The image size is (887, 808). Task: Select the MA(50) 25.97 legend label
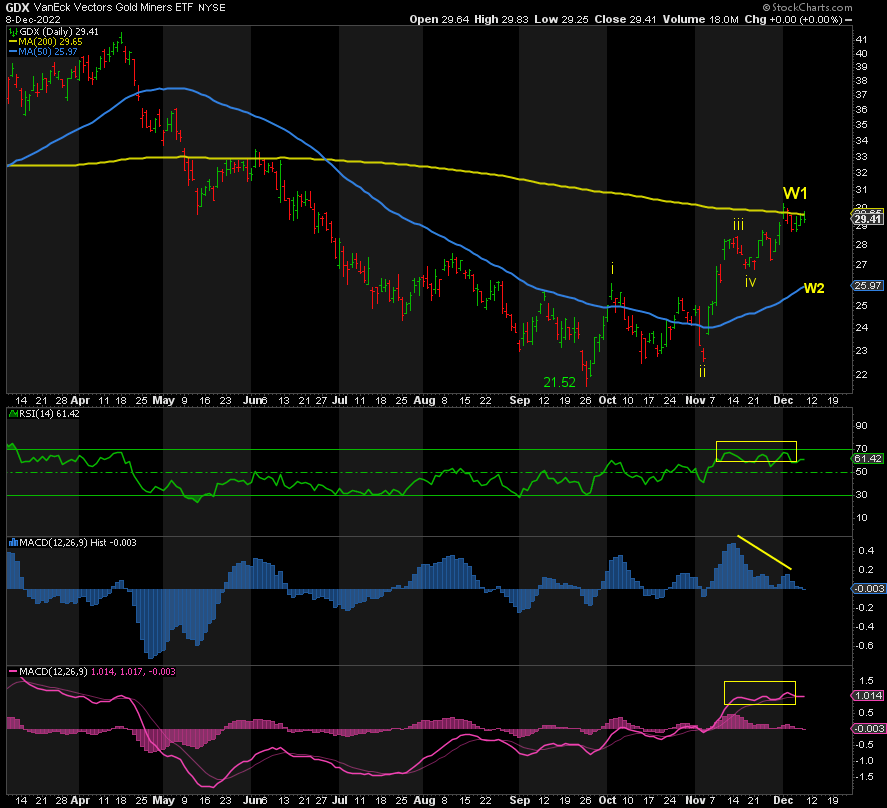pyautogui.click(x=48, y=51)
